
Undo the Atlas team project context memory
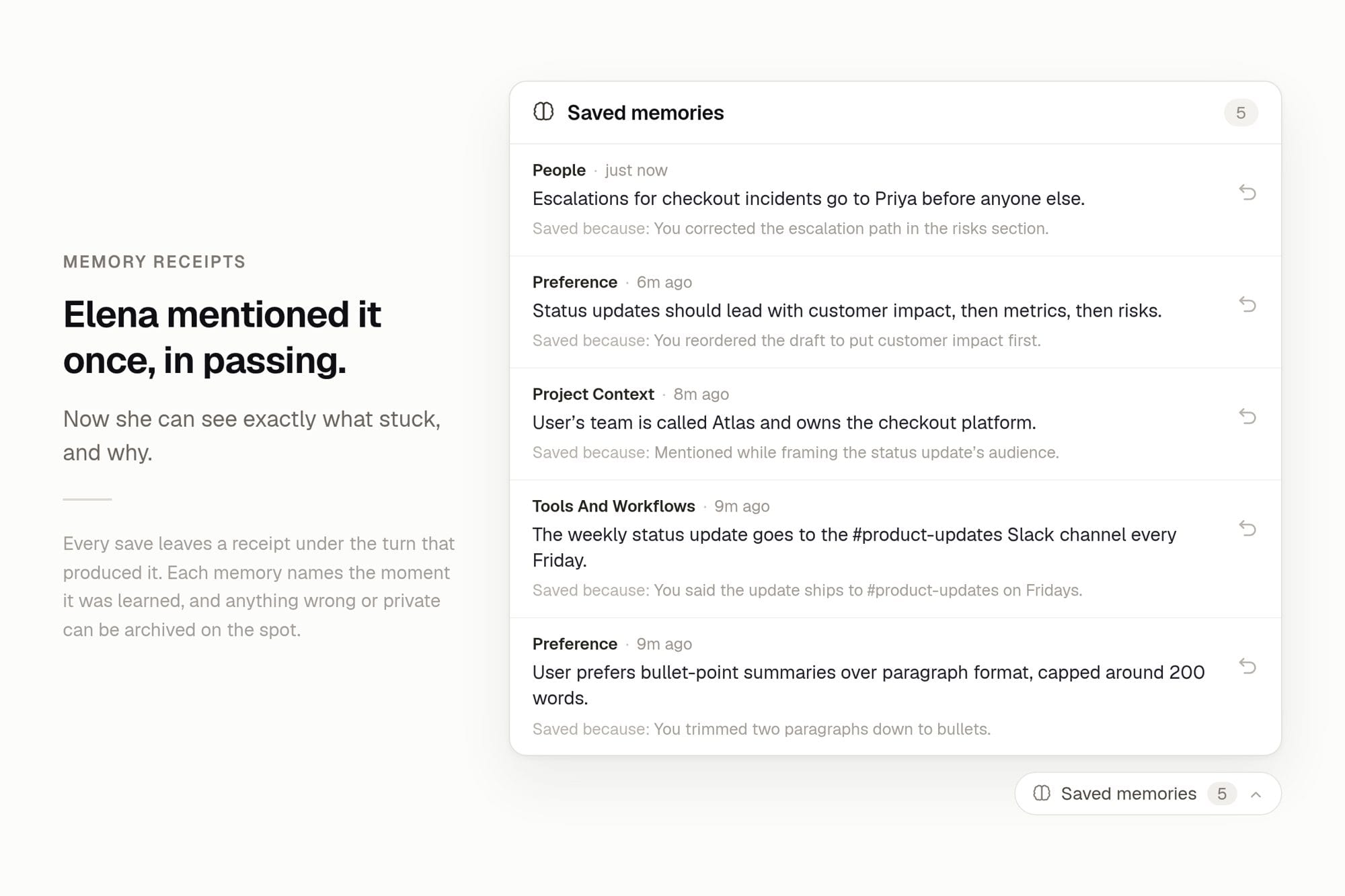pyautogui.click(x=1247, y=417)
